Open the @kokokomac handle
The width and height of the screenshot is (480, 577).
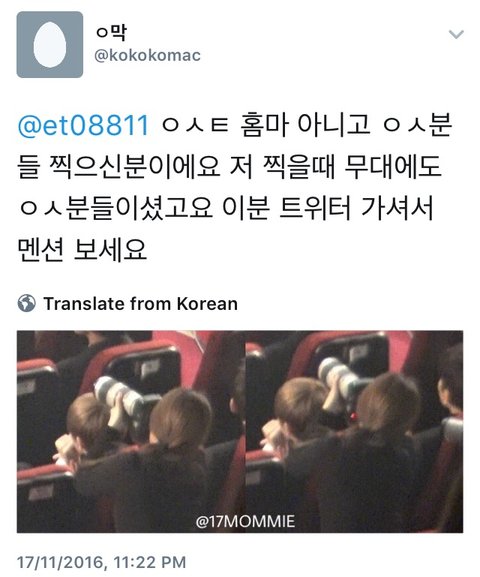(x=148, y=56)
